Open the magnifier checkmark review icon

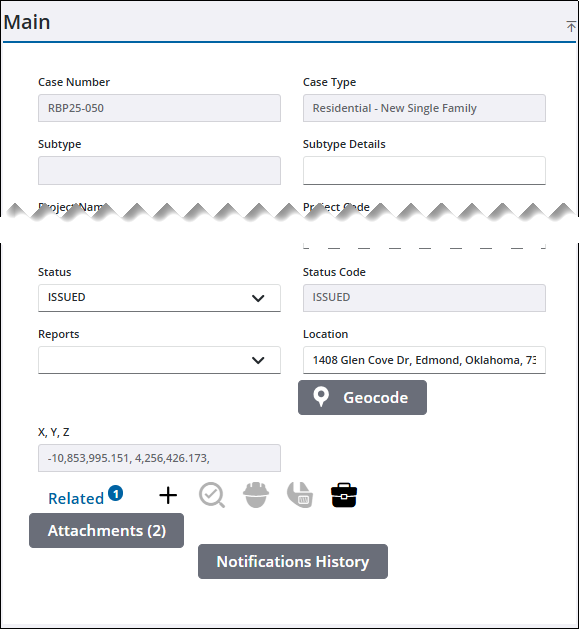(x=212, y=495)
